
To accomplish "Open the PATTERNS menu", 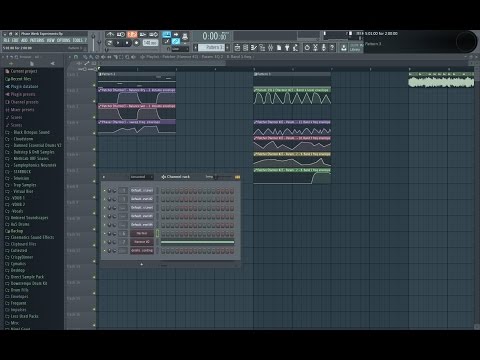I will click(x=37, y=40).
